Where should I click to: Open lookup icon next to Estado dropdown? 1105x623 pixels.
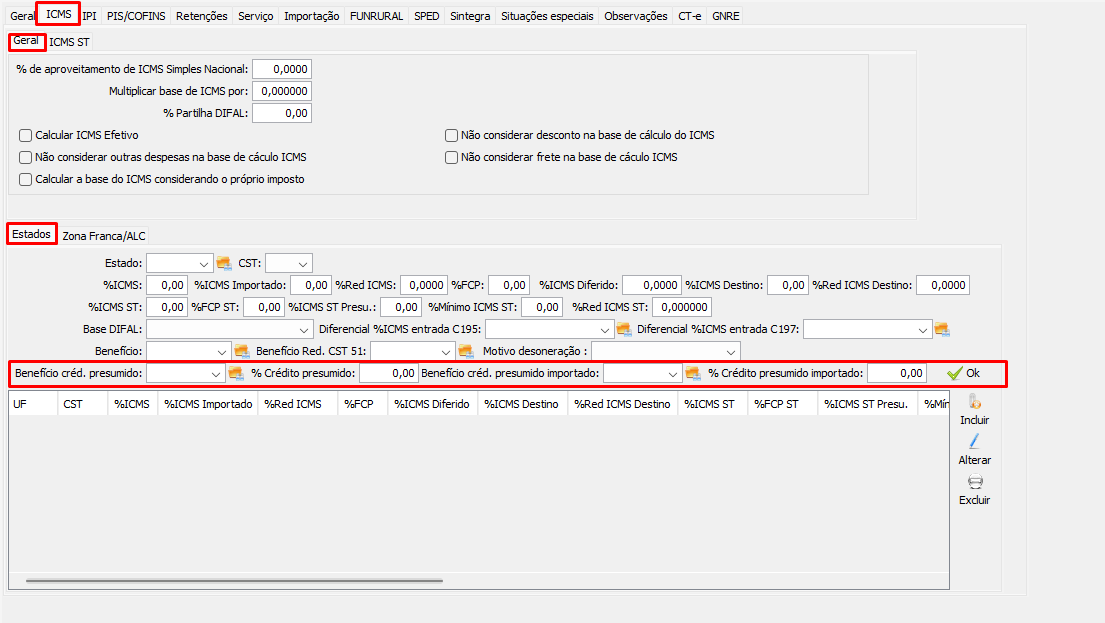tap(224, 264)
